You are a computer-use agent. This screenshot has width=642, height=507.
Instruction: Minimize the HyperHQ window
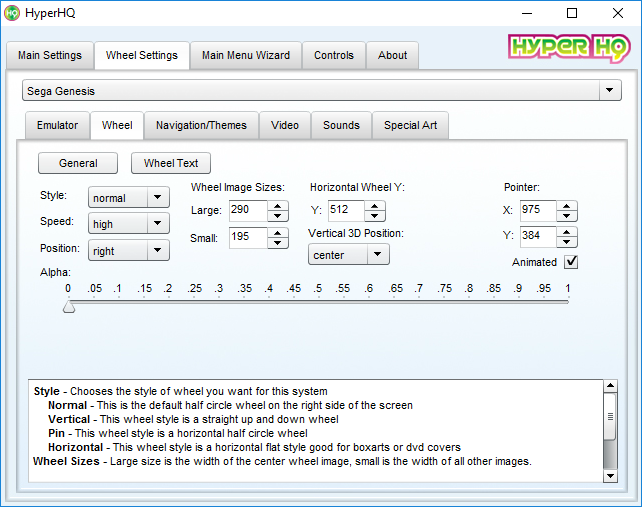pyautogui.click(x=527, y=13)
